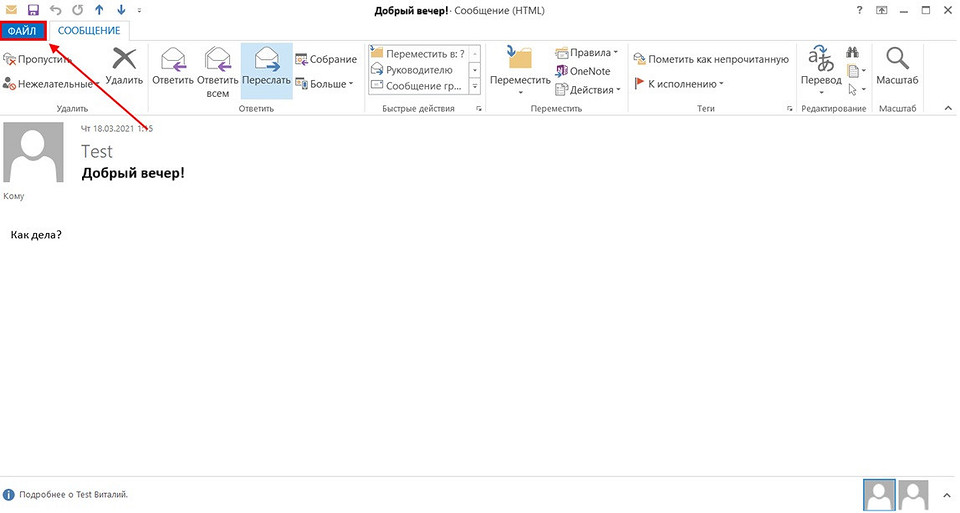Reply to everyone with Ответить всем
Screen dimensions: 960x513
(x=217, y=72)
